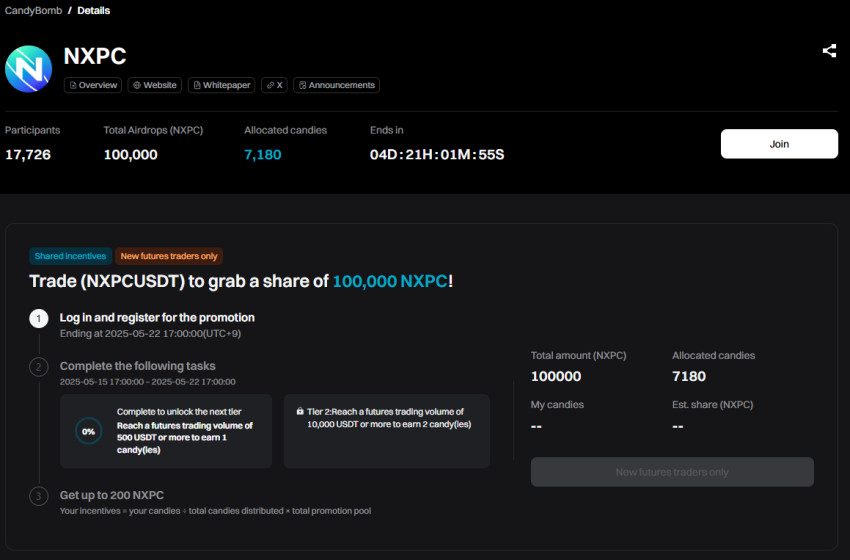Screen dimensions: 850x560
Task: Click the share icon at top right
Action: point(829,51)
